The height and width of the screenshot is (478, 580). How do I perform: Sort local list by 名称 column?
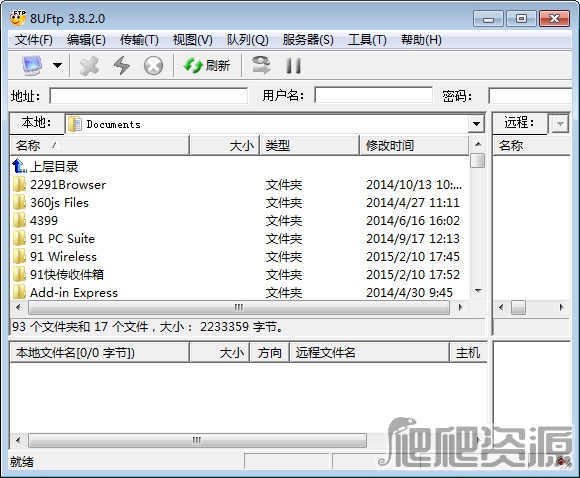coord(100,145)
